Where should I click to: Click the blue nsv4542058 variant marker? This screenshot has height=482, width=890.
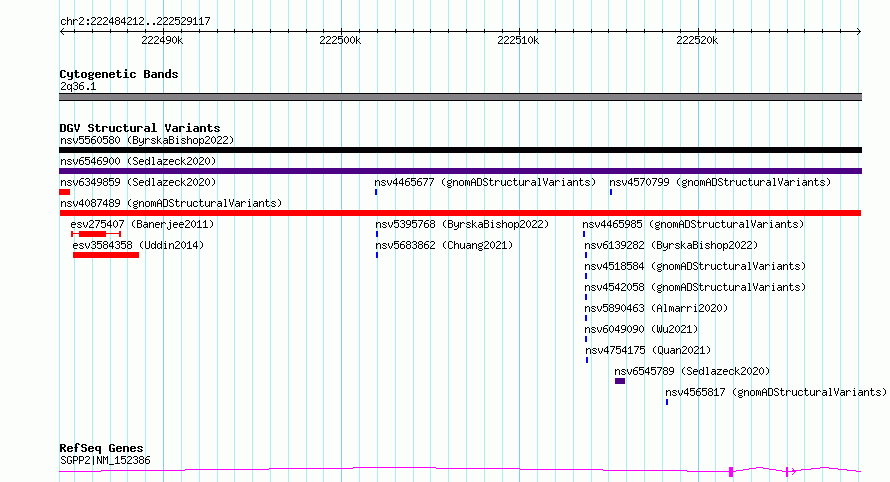click(586, 297)
